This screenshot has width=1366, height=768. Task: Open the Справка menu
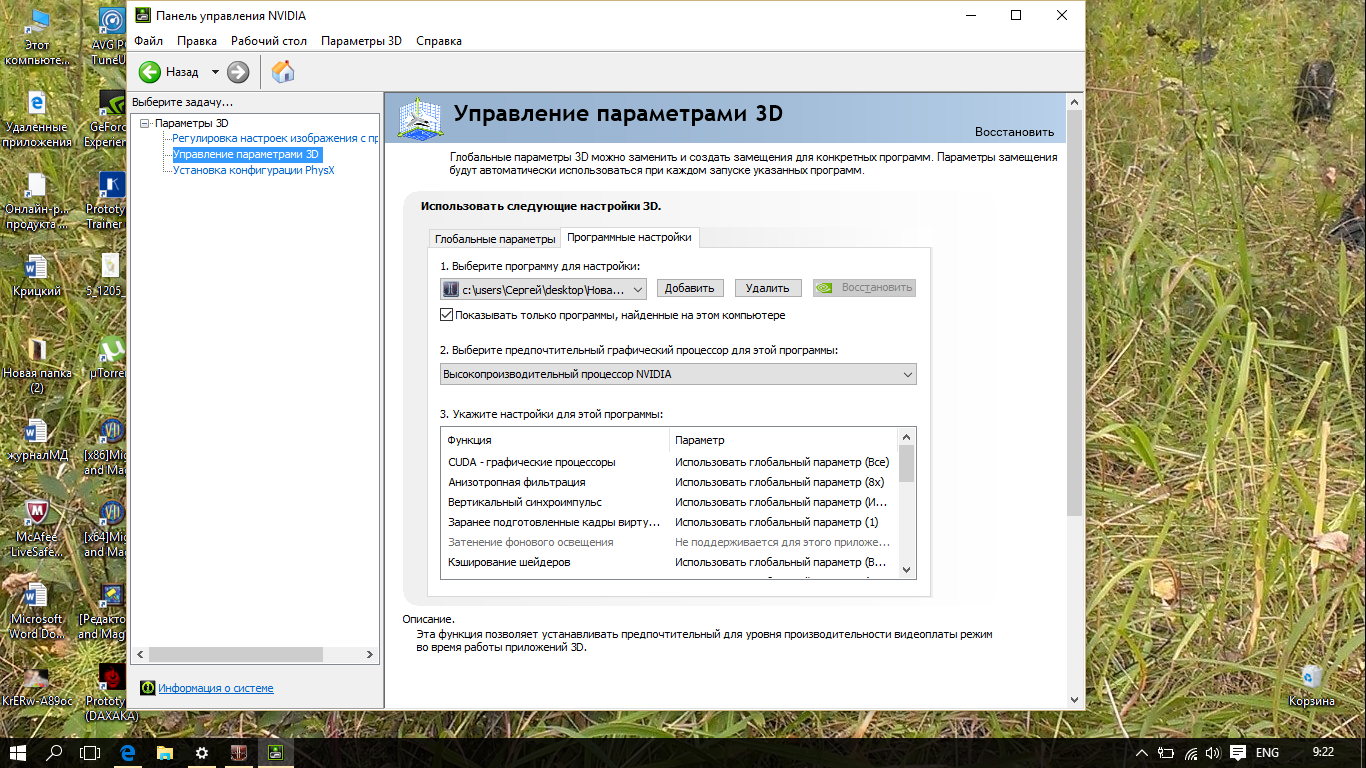point(439,41)
